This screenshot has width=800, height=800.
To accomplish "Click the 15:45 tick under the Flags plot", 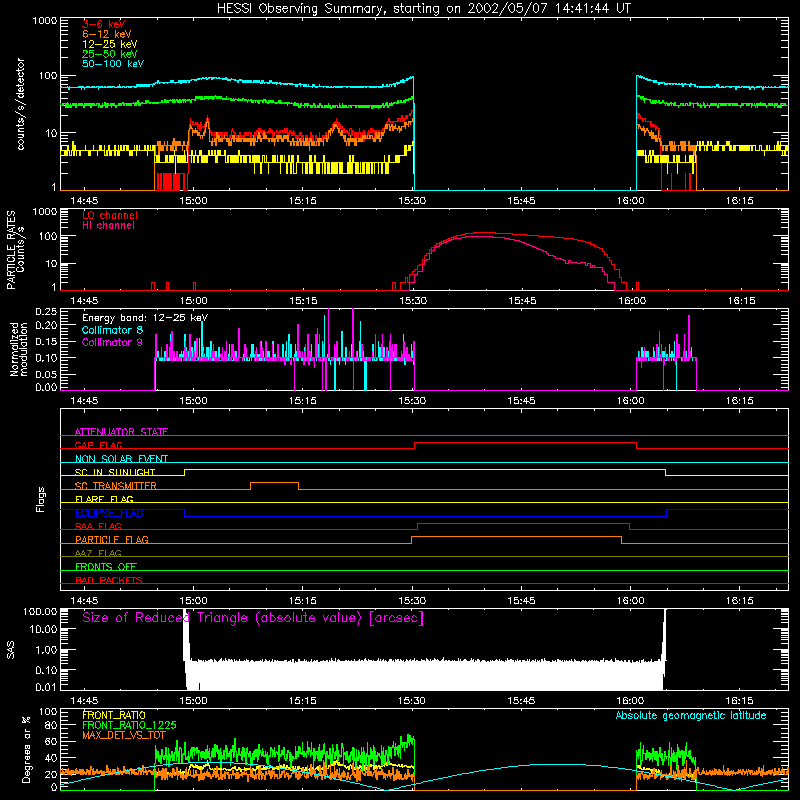I will coord(522,601).
